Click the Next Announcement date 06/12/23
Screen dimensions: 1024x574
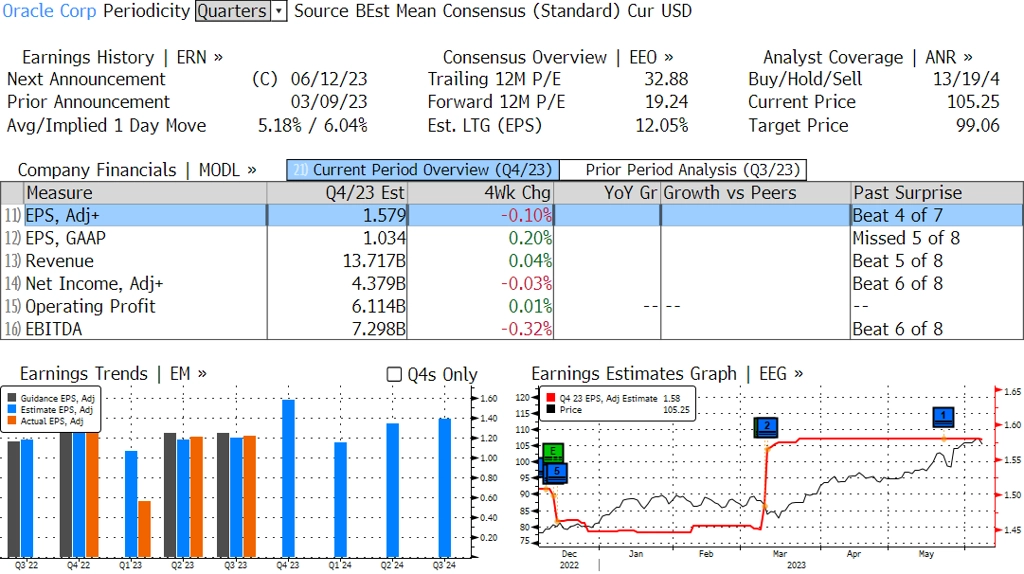tap(329, 80)
